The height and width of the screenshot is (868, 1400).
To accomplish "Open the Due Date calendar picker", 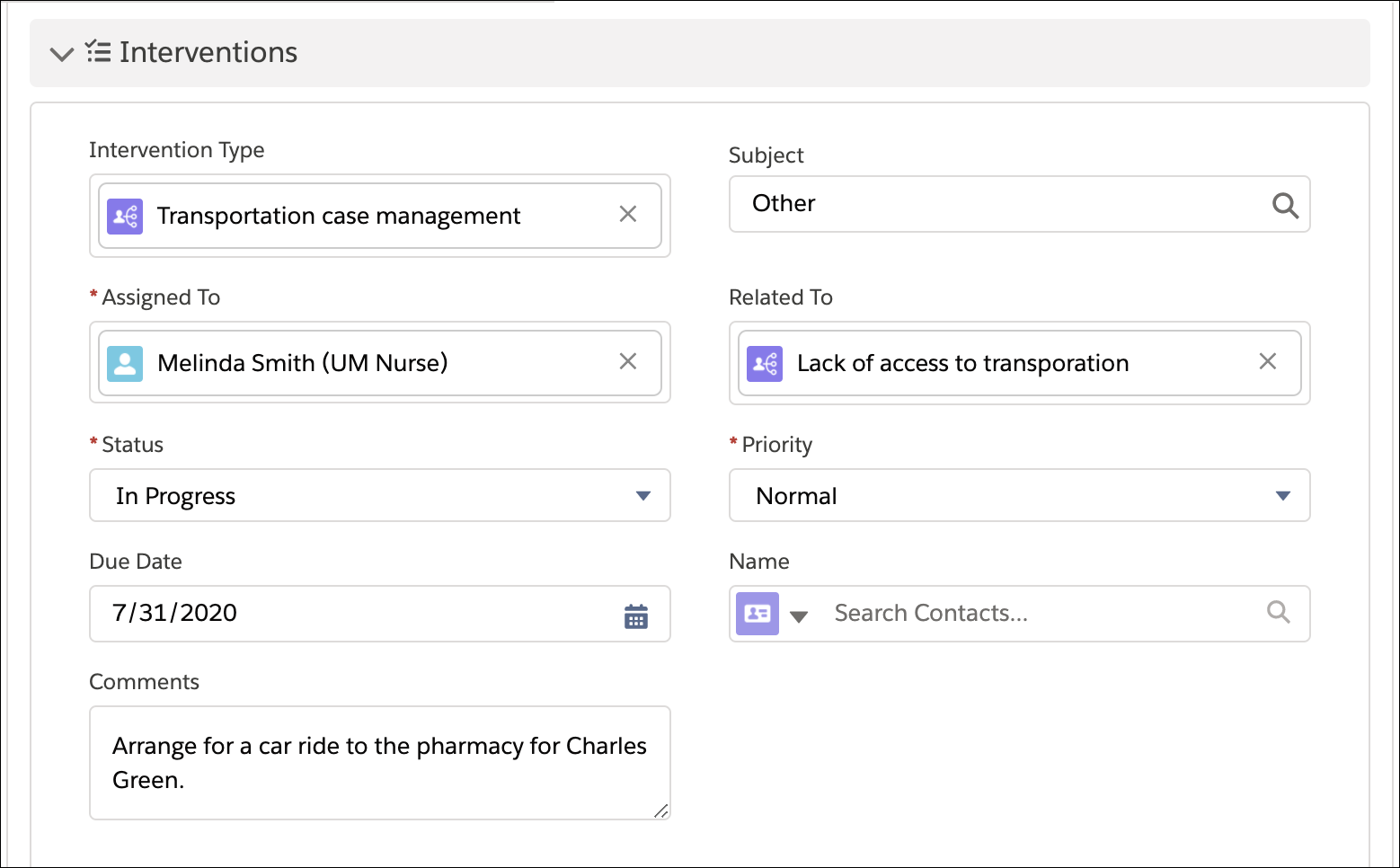I will pos(636,616).
